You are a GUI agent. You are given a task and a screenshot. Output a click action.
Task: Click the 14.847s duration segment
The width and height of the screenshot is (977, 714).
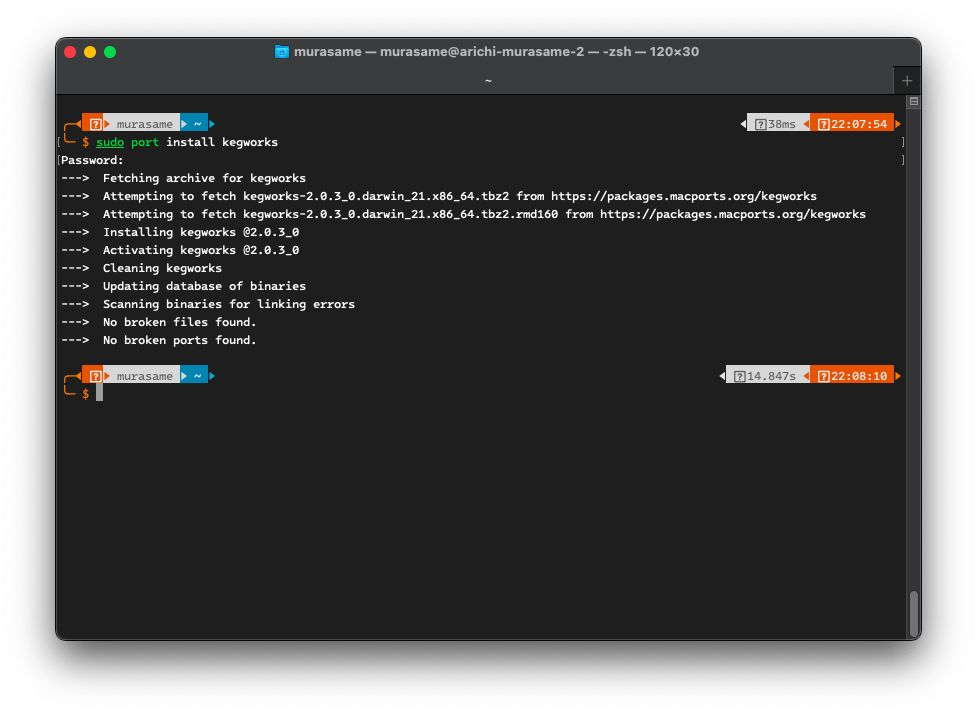[765, 376]
